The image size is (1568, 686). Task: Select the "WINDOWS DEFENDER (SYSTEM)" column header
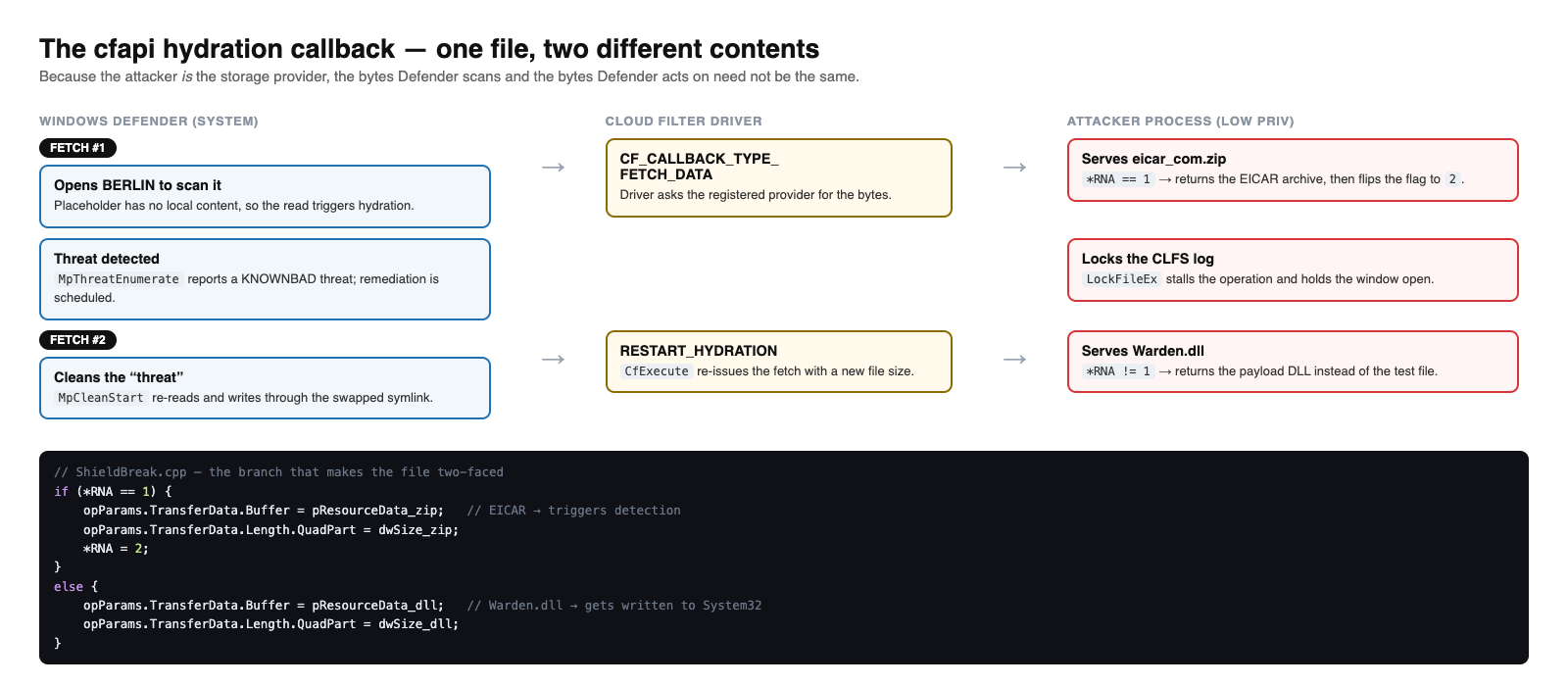149,122
